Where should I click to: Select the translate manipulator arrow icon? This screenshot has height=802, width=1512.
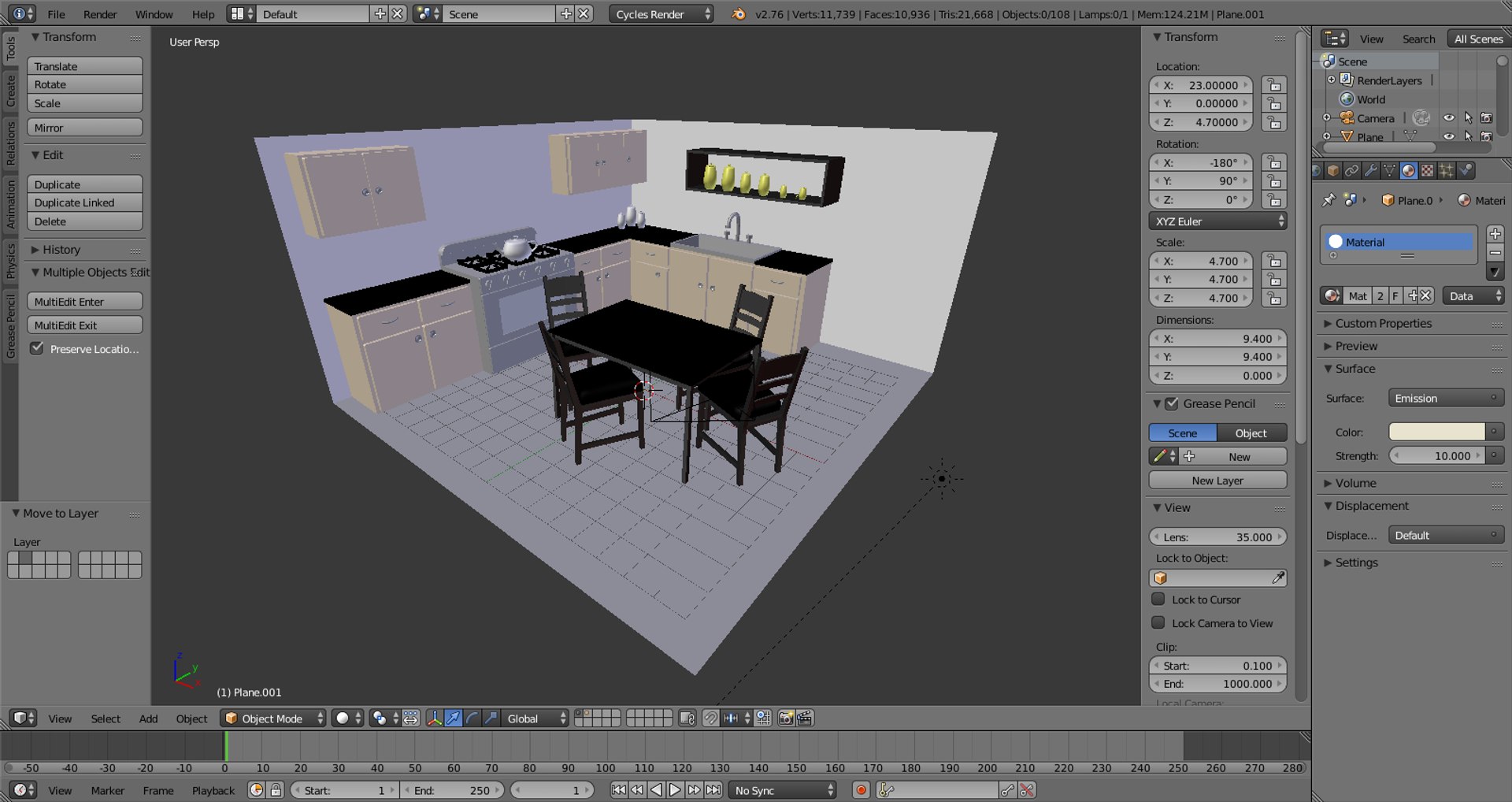click(x=453, y=718)
